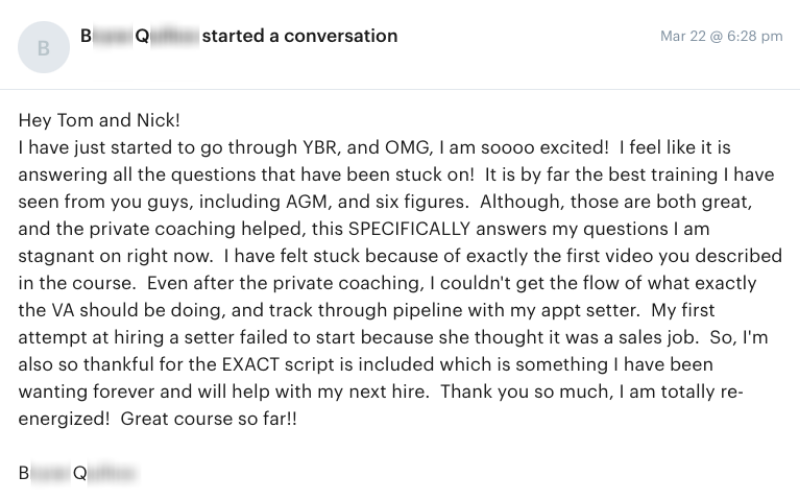Open the blurred sender name in header
Image resolution: width=800 pixels, height=500 pixels.
(x=139, y=36)
